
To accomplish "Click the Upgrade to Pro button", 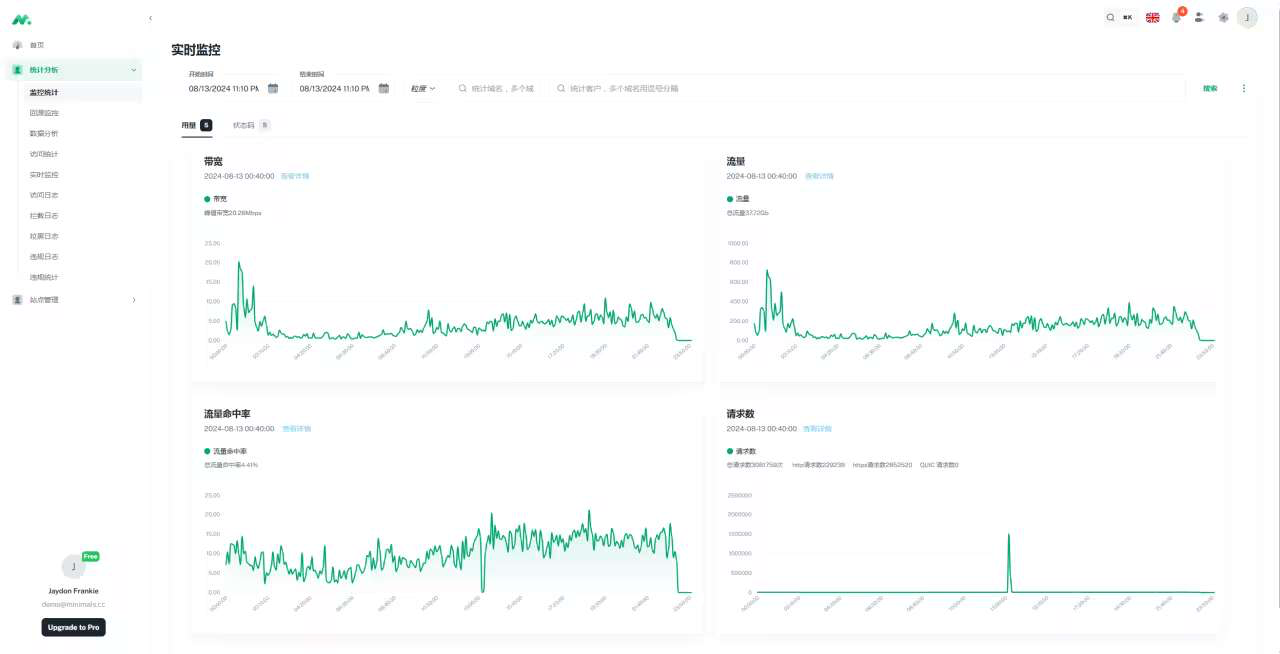I will point(73,627).
